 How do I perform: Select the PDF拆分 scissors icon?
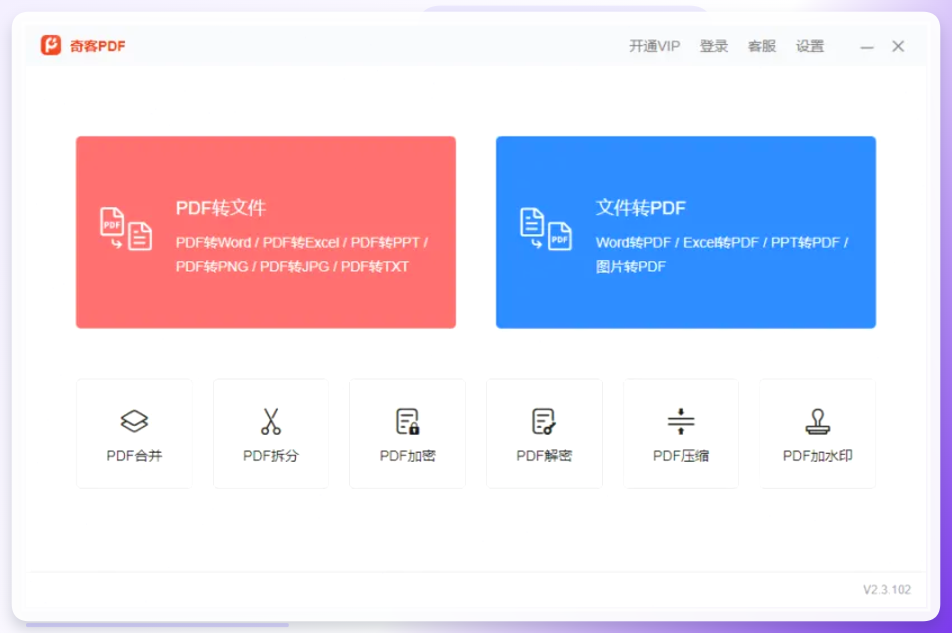click(x=271, y=421)
